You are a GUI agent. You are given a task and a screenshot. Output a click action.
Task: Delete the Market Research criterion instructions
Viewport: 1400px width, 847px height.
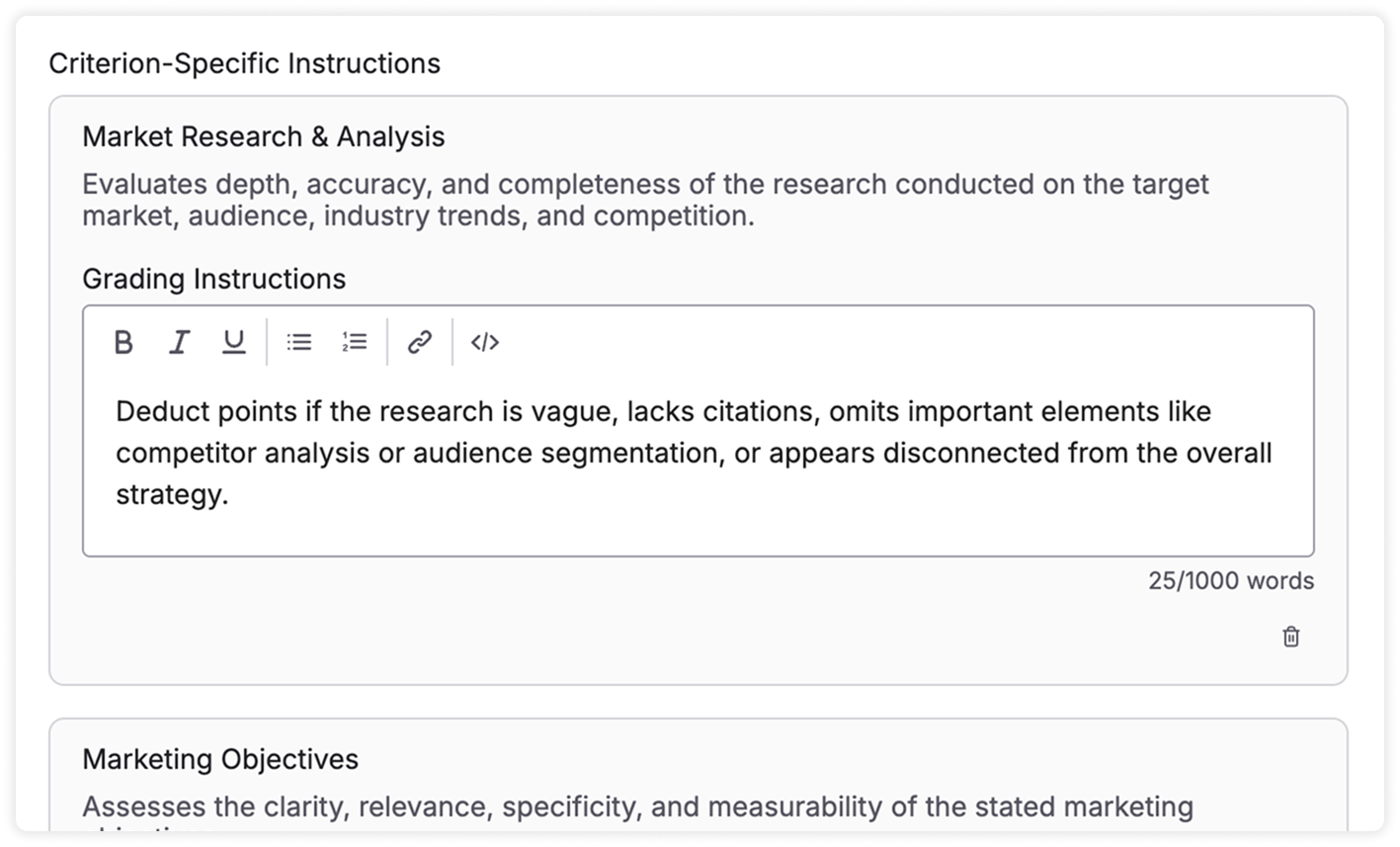tap(1290, 636)
